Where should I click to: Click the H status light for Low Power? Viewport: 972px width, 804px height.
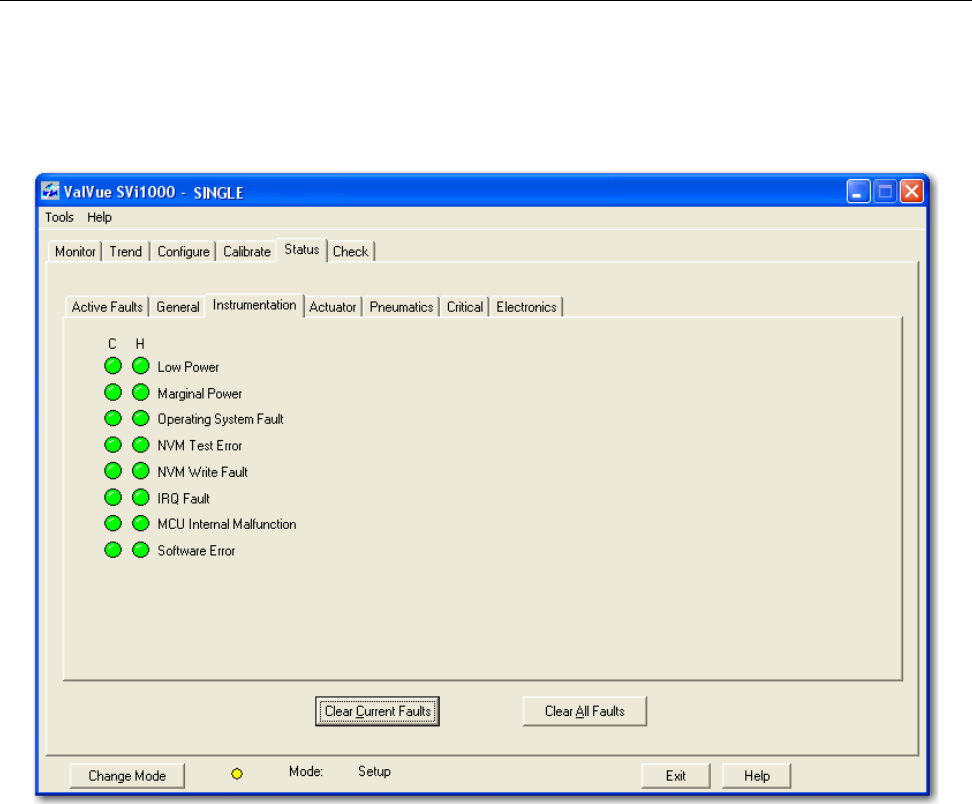pos(141,366)
